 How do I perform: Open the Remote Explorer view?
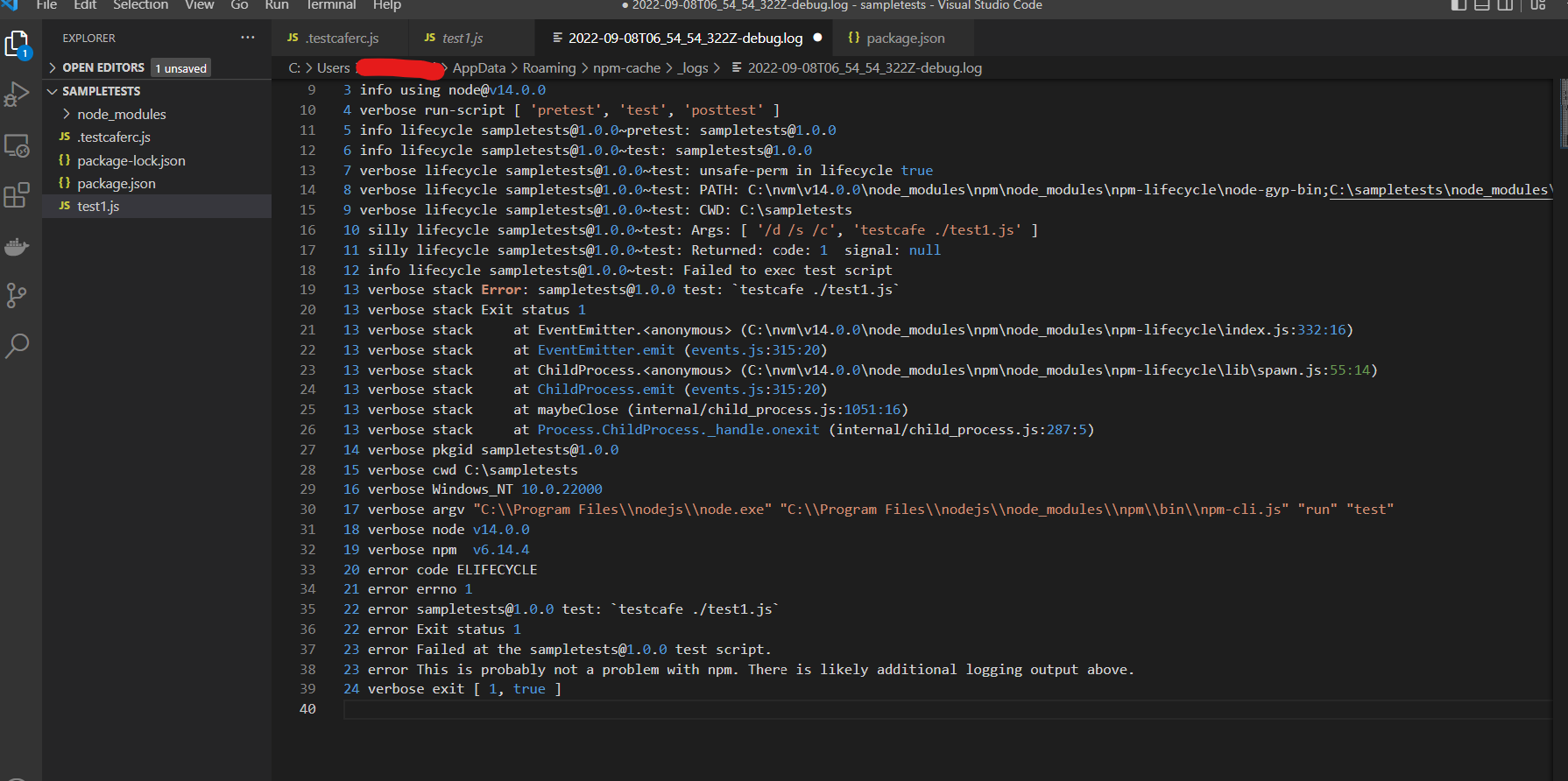(17, 145)
